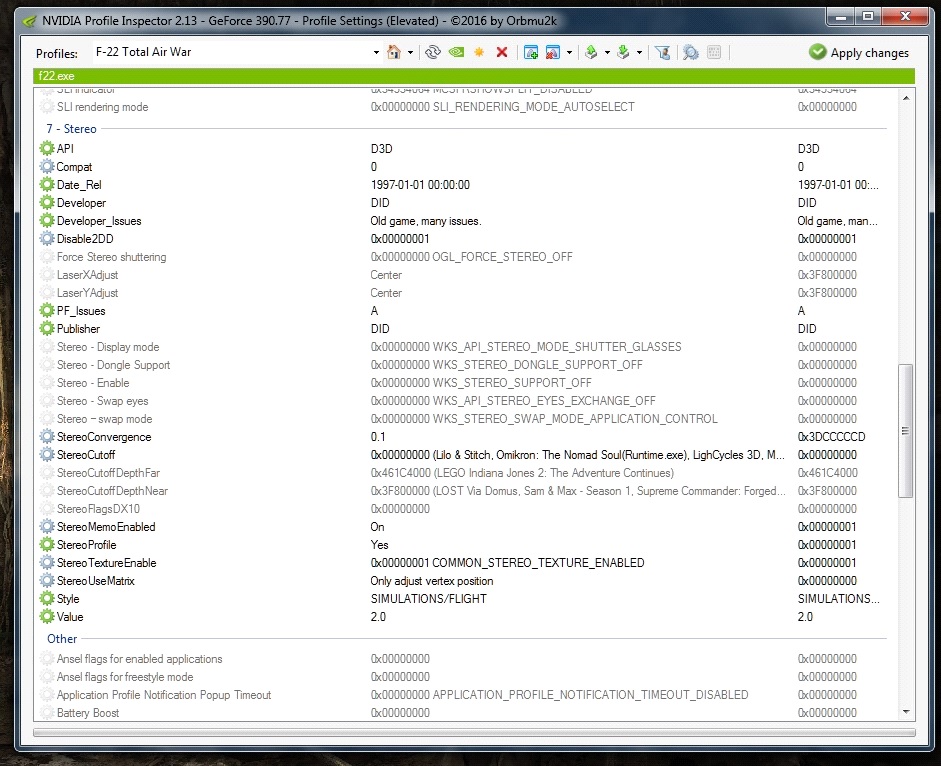
Task: Select the SLI rendering mode setting row
Action: tap(462, 107)
